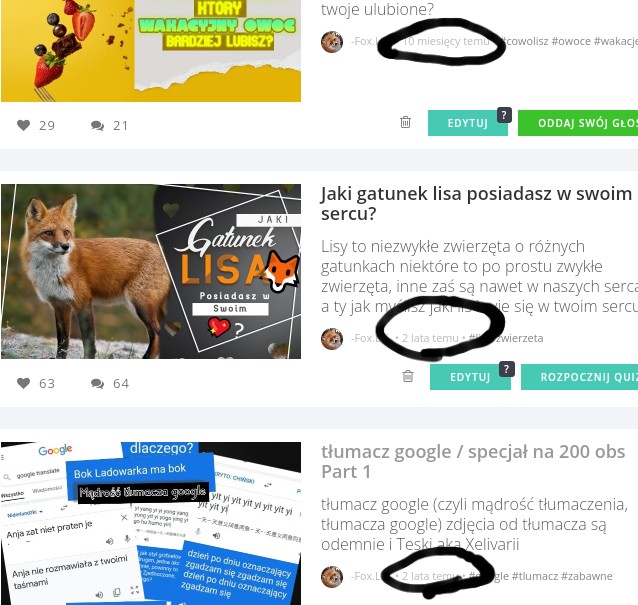Like the fox quiz with 63 hearts

click(x=24, y=383)
